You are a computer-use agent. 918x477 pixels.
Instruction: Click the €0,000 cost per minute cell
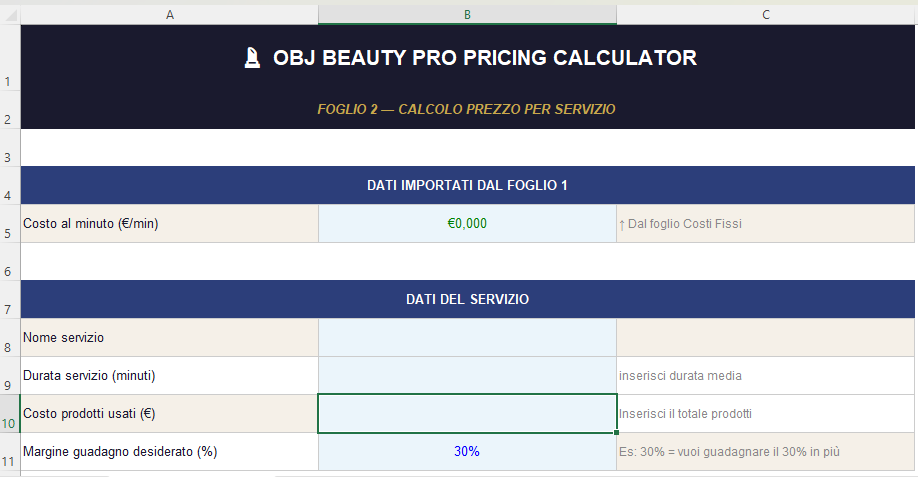tap(467, 224)
